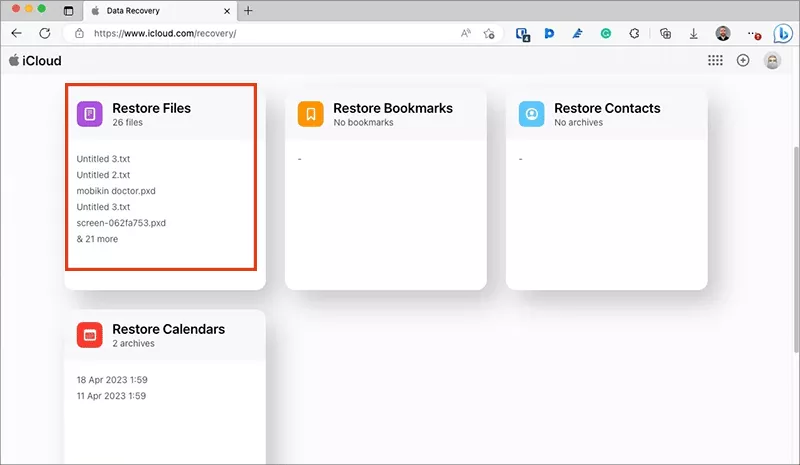The image size is (800, 465).
Task: Click the blue Restore Contacts icon
Action: point(532,113)
